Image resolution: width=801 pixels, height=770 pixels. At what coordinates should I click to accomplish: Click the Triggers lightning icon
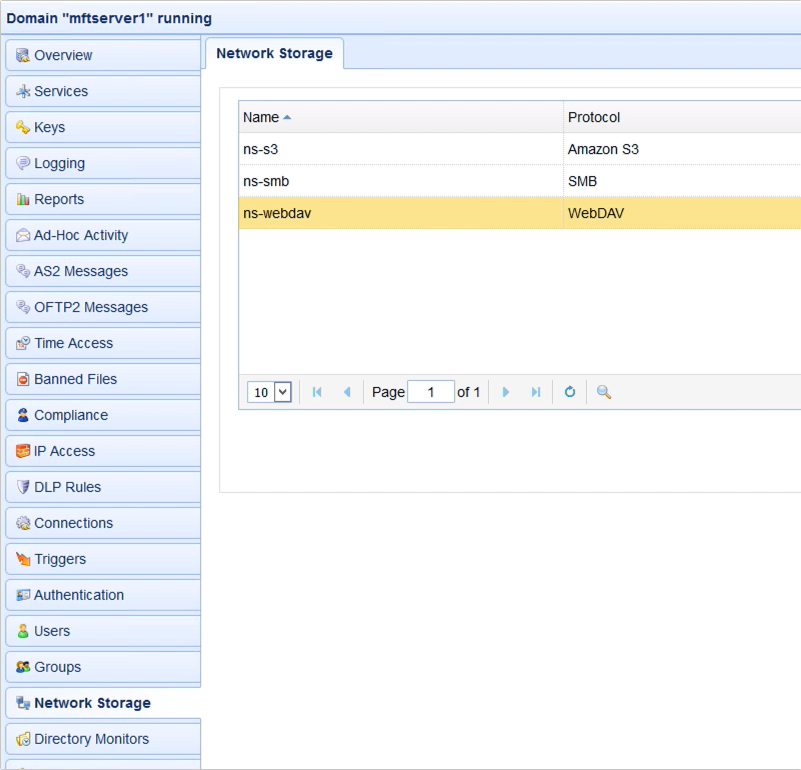point(23,559)
